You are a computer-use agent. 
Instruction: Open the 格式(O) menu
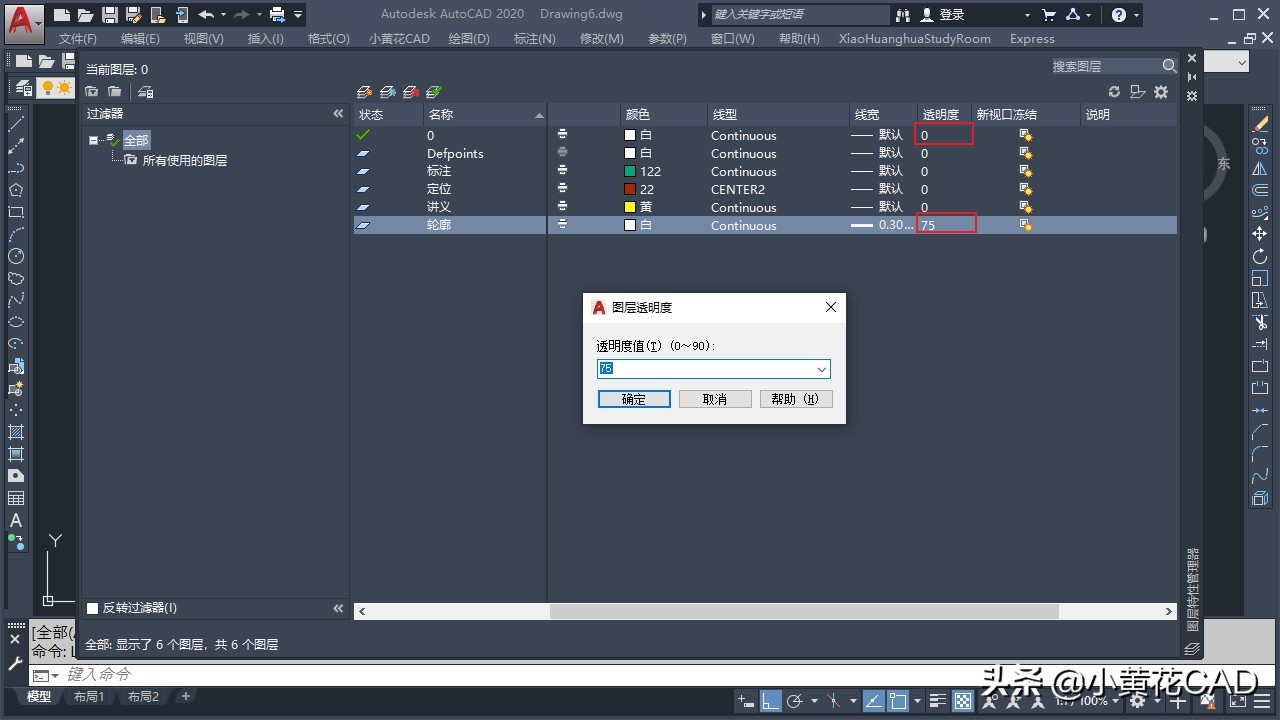(329, 38)
